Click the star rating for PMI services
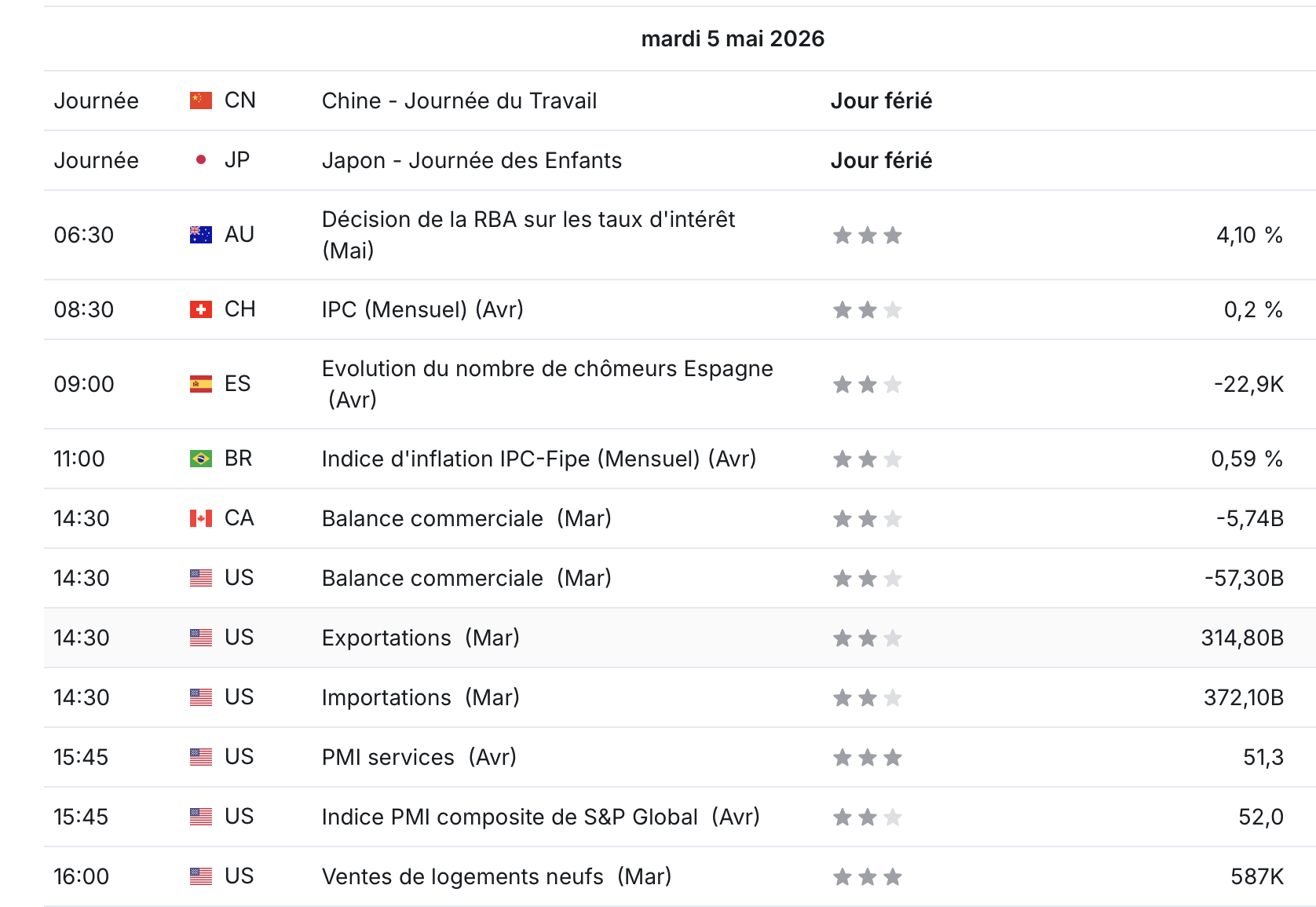The height and width of the screenshot is (907, 1316). 868,757
